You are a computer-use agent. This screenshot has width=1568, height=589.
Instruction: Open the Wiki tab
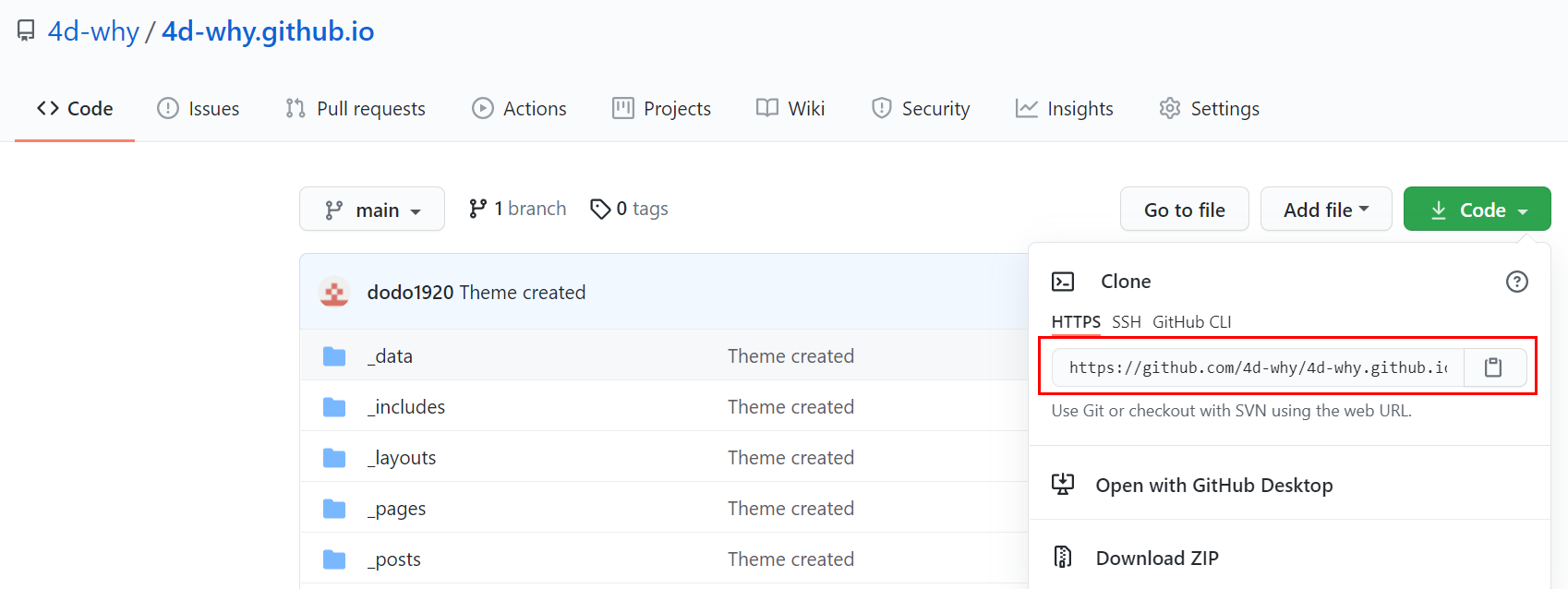click(790, 108)
